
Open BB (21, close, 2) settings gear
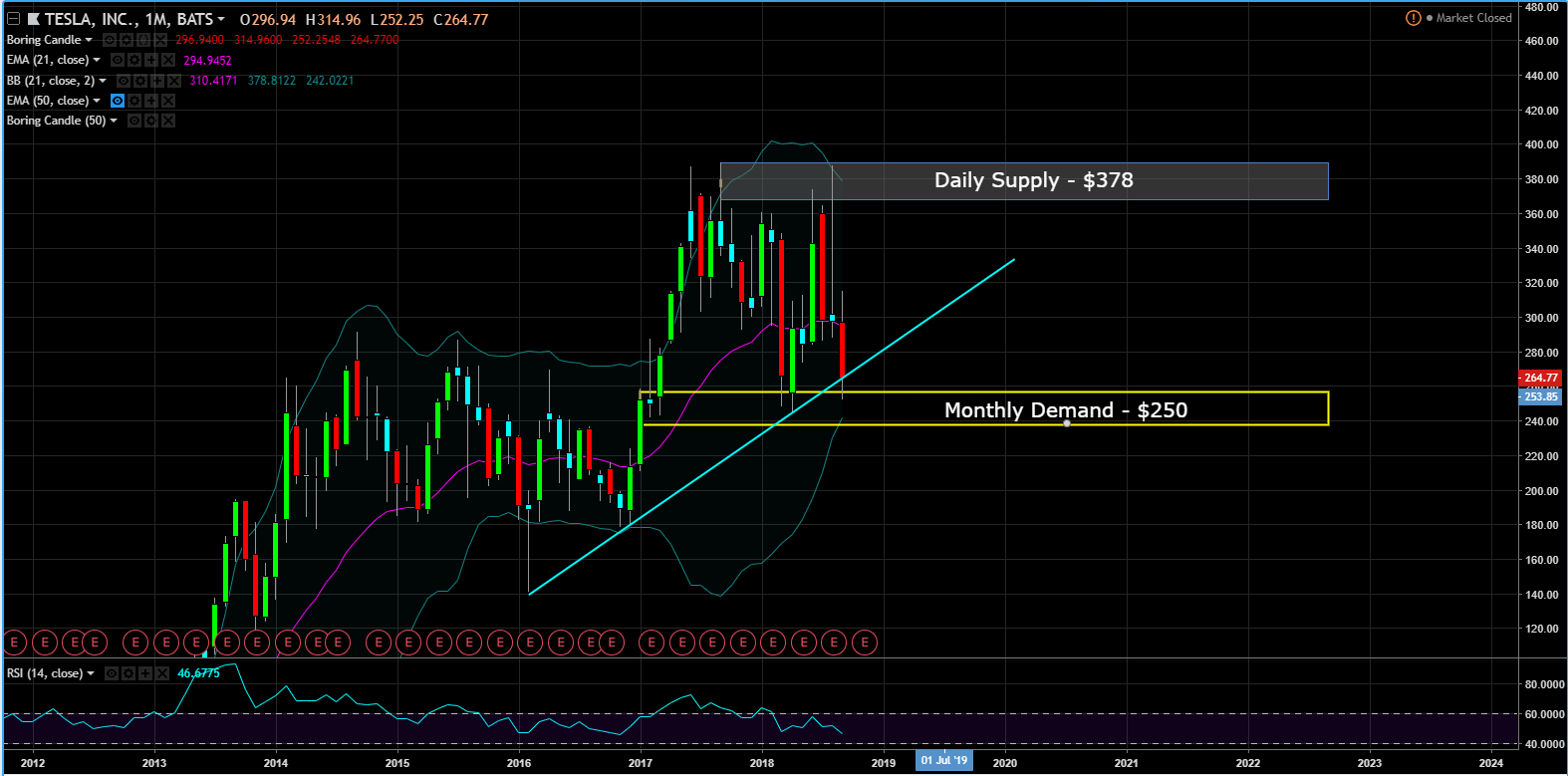pos(140,81)
